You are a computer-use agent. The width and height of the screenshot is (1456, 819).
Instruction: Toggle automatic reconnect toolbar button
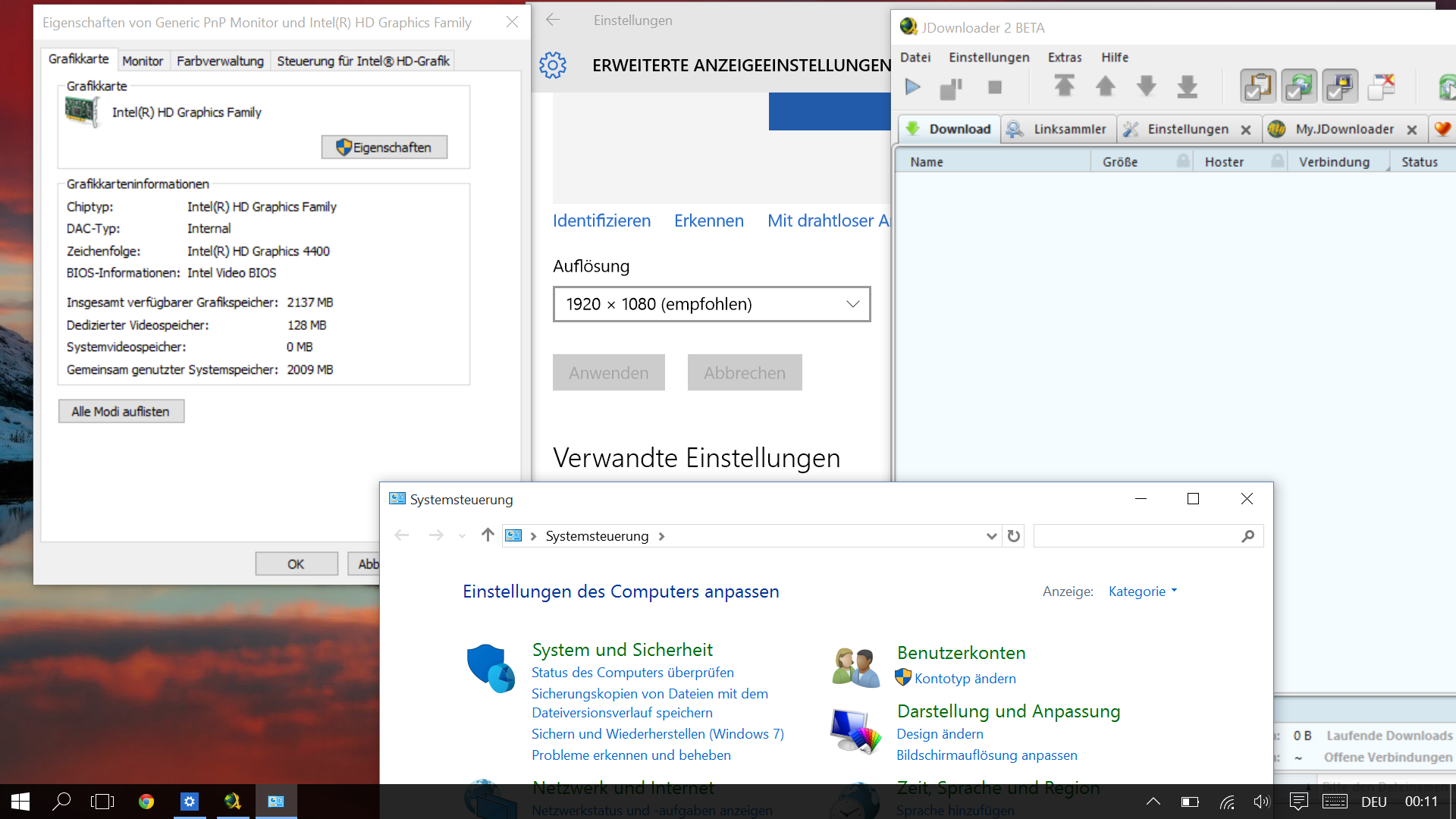pyautogui.click(x=1298, y=86)
